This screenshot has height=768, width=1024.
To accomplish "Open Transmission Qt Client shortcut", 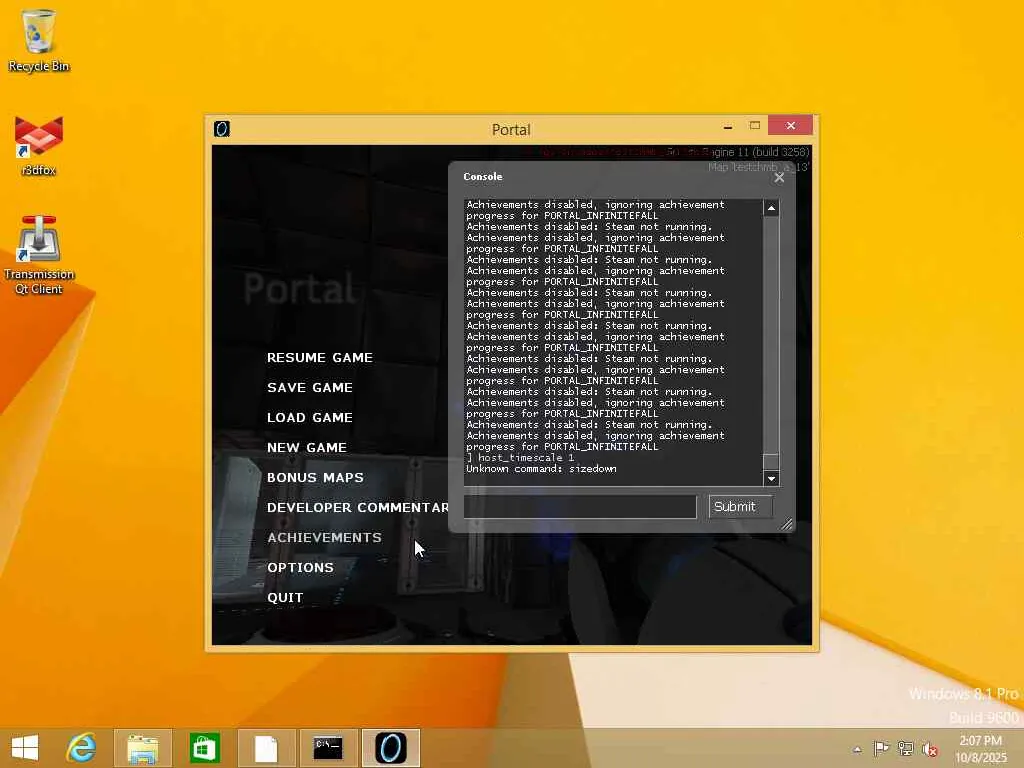I will click(x=39, y=255).
